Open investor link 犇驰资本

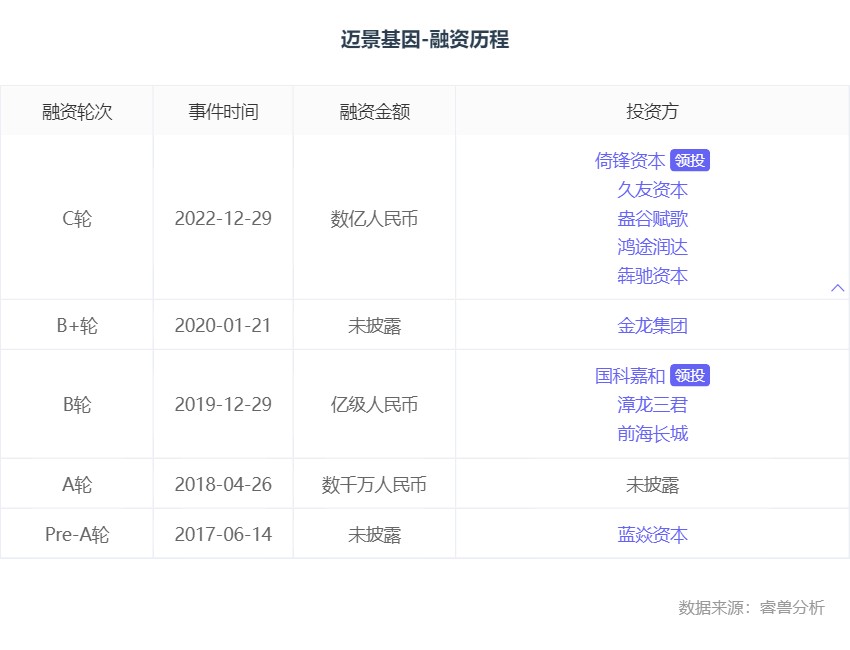pyautogui.click(x=652, y=276)
